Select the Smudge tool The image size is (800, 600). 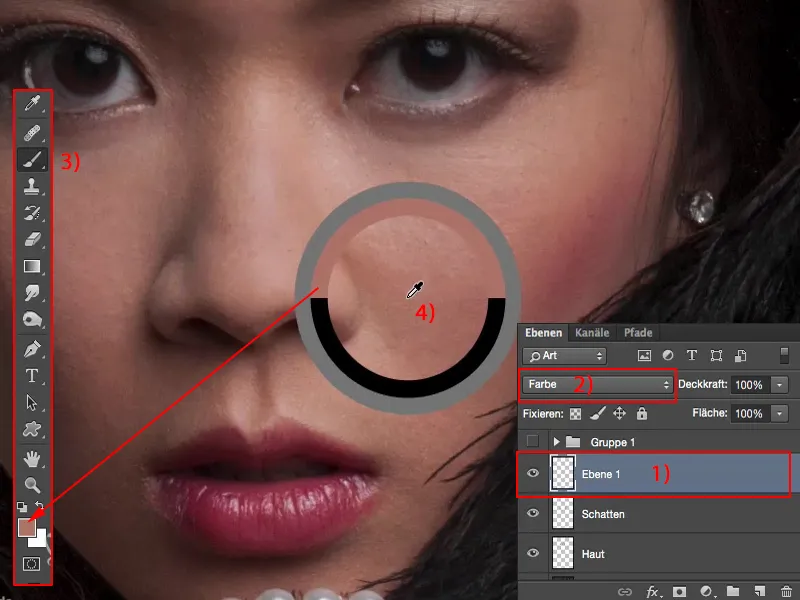[x=32, y=293]
